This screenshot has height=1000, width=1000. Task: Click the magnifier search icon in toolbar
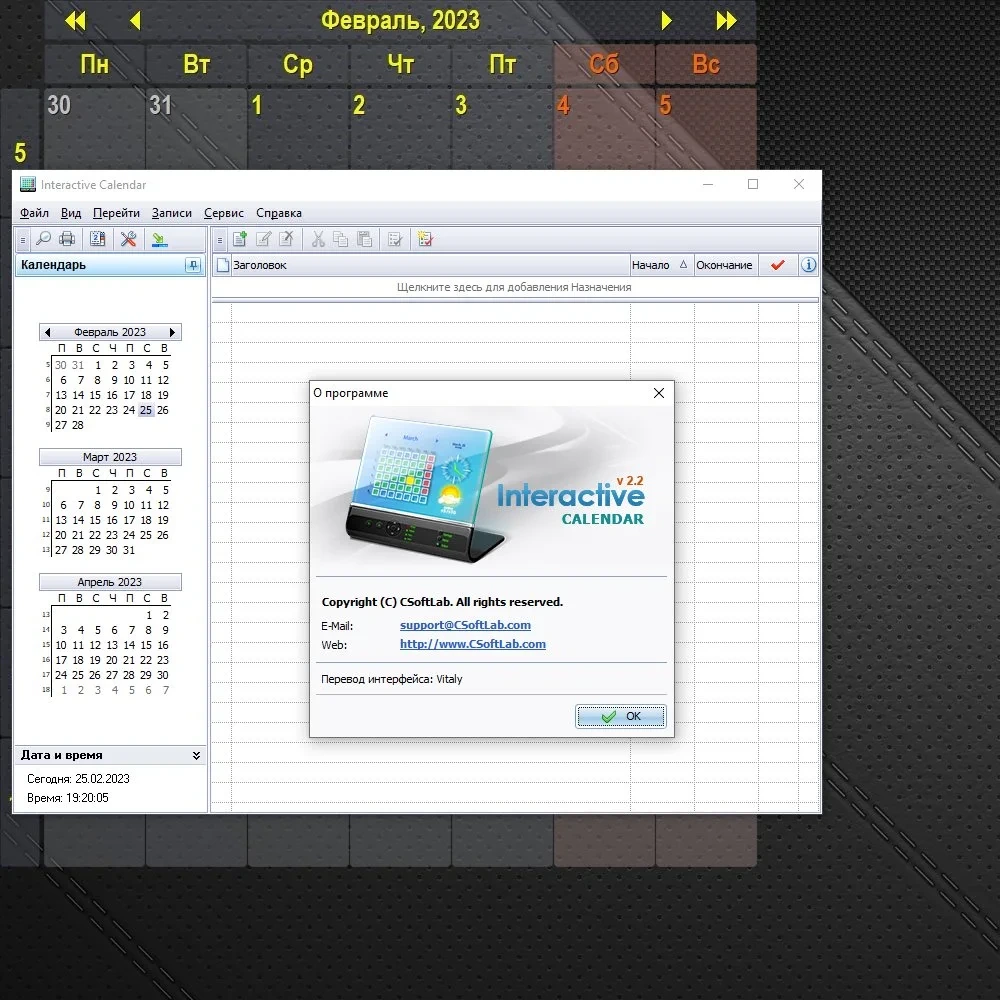[x=43, y=239]
